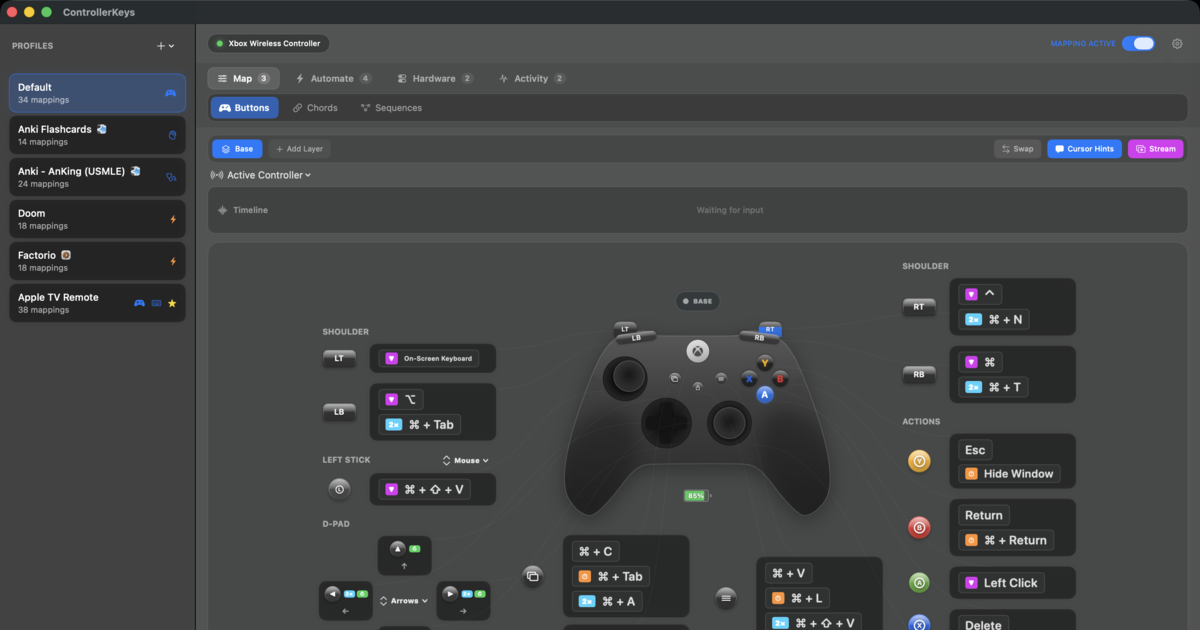
Task: Open Left Stick Mouse mode dropdown
Action: pos(465,461)
